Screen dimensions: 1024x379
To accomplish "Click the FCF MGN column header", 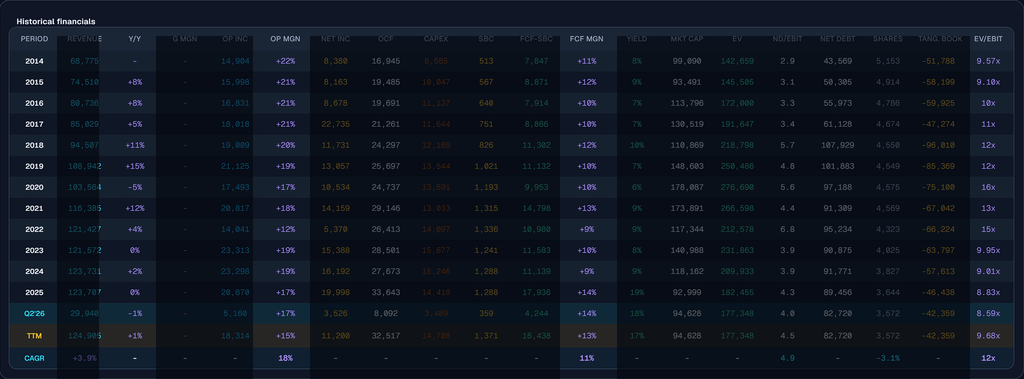I will point(586,39).
